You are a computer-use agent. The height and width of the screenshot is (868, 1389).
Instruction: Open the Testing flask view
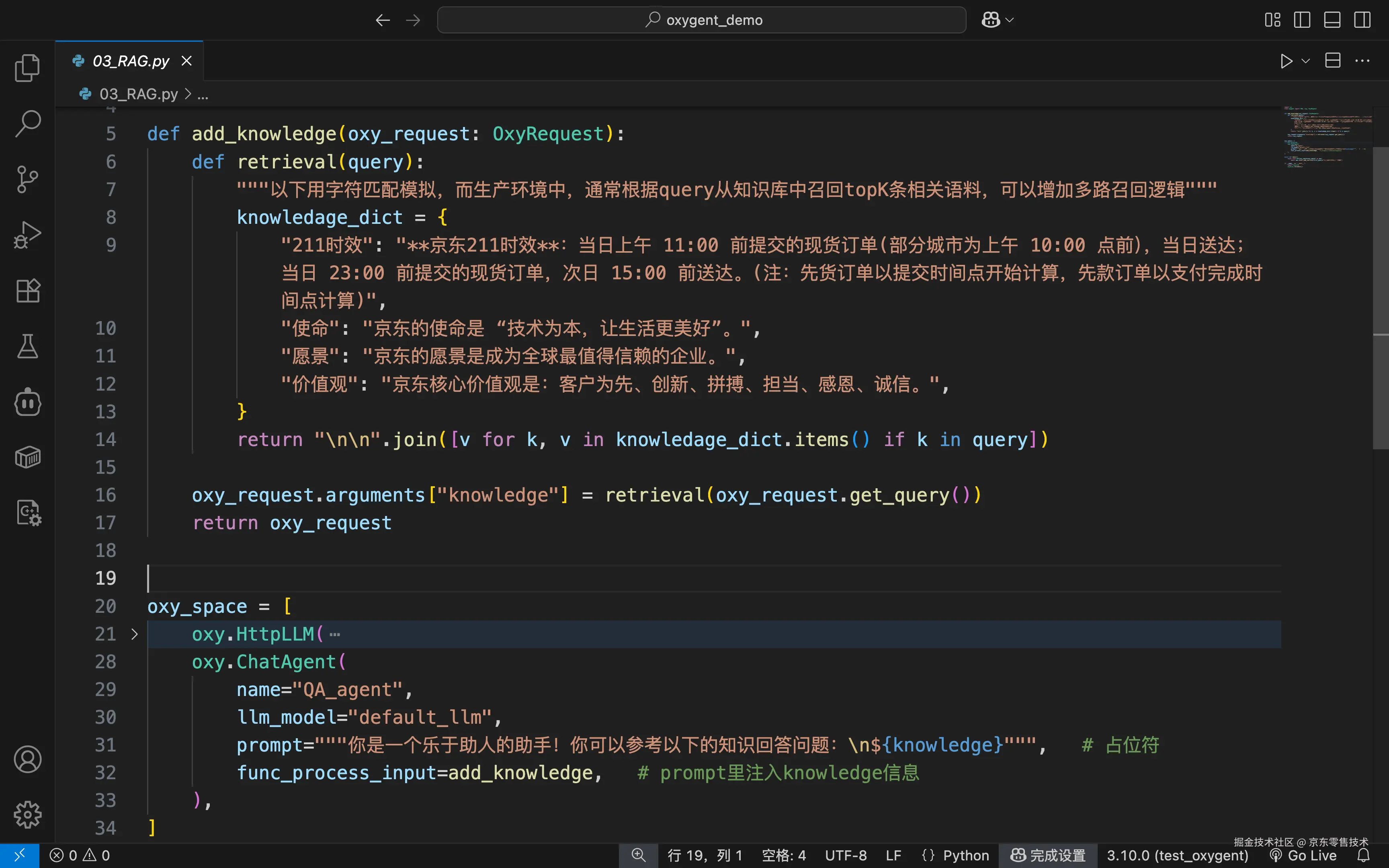coord(28,346)
